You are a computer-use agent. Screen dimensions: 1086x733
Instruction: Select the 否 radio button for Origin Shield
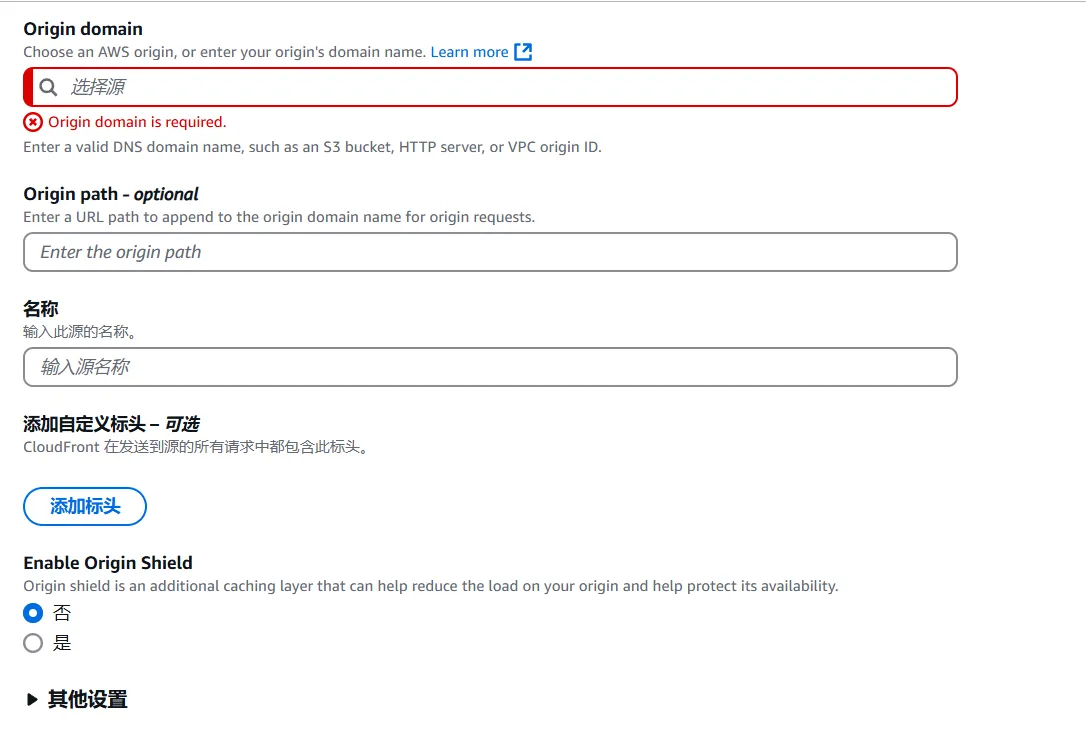click(x=33, y=613)
